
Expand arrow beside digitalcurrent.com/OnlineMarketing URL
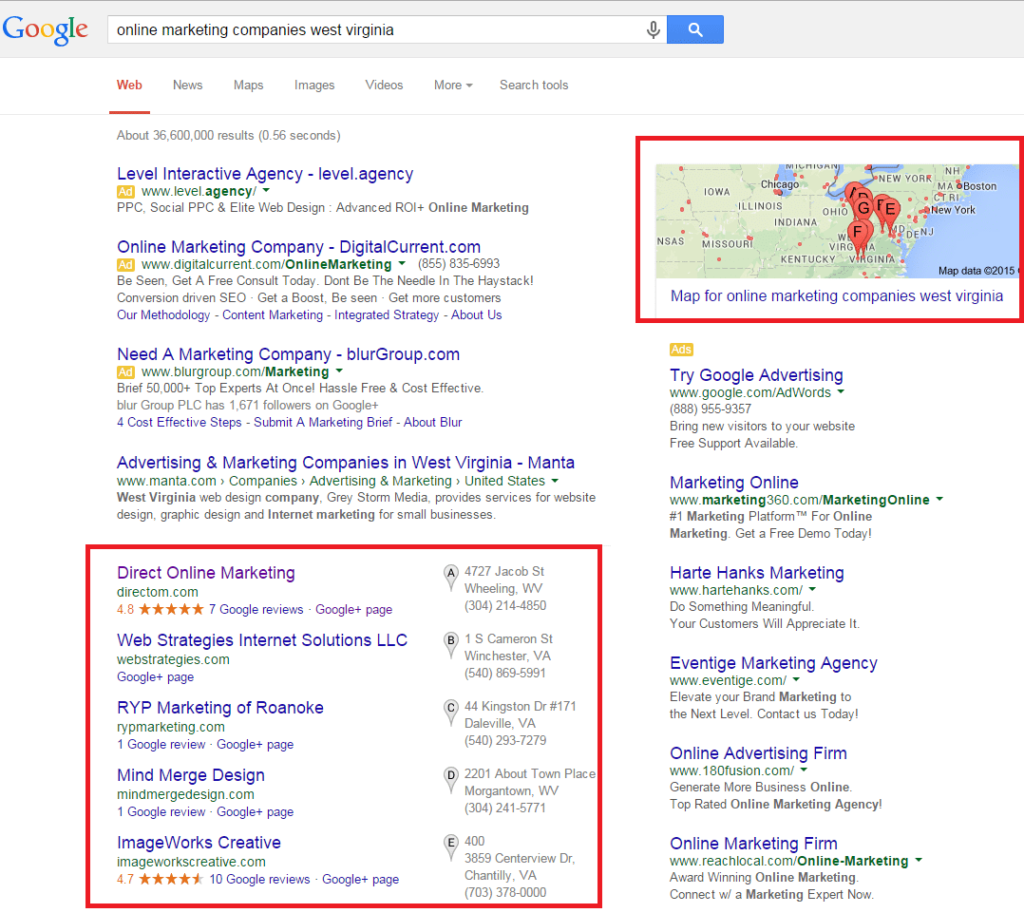point(402,264)
